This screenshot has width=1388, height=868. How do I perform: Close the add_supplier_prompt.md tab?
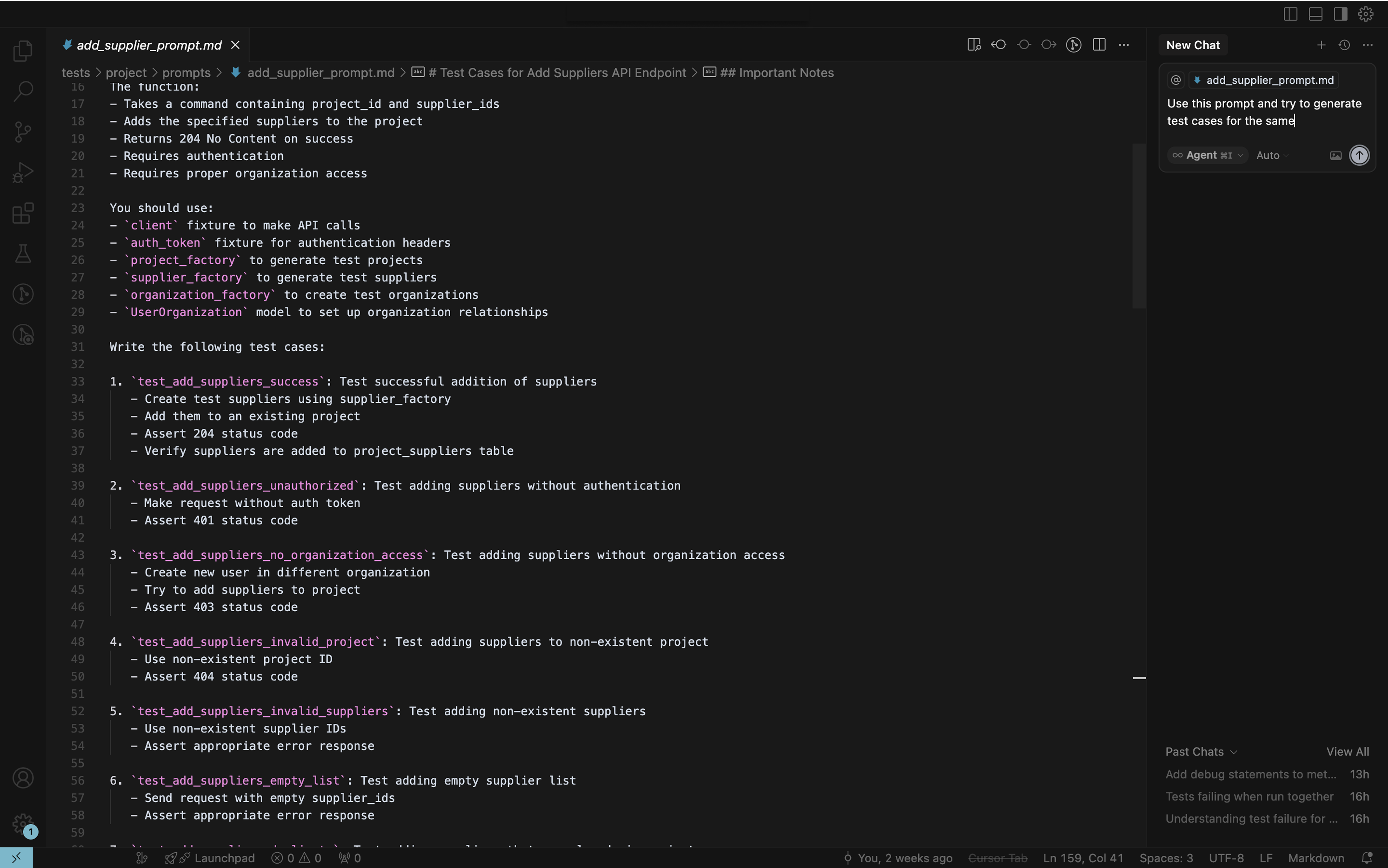tap(235, 45)
